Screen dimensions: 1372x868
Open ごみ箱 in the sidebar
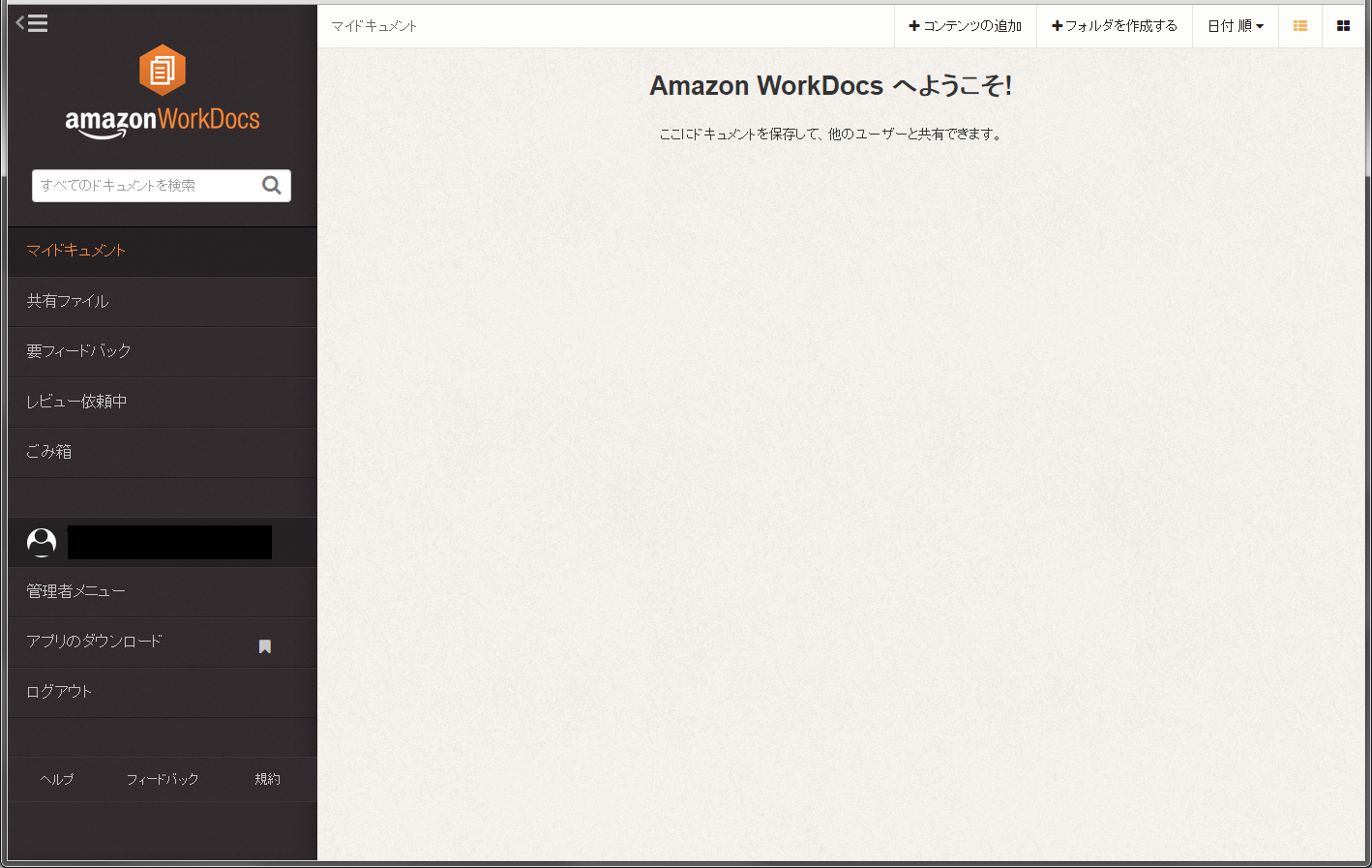click(x=163, y=453)
